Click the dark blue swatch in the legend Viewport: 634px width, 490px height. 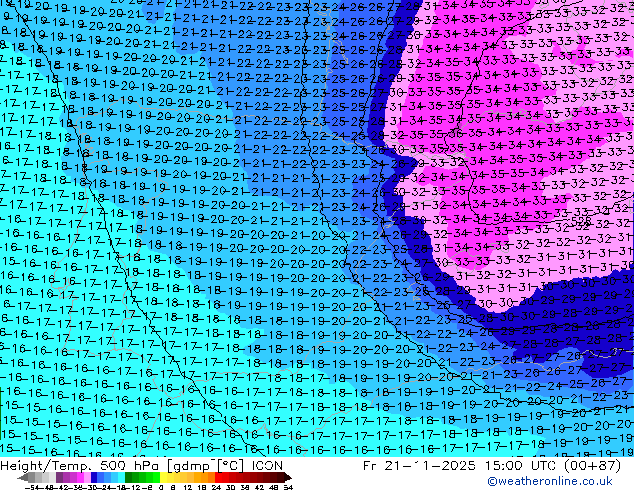(x=94, y=478)
